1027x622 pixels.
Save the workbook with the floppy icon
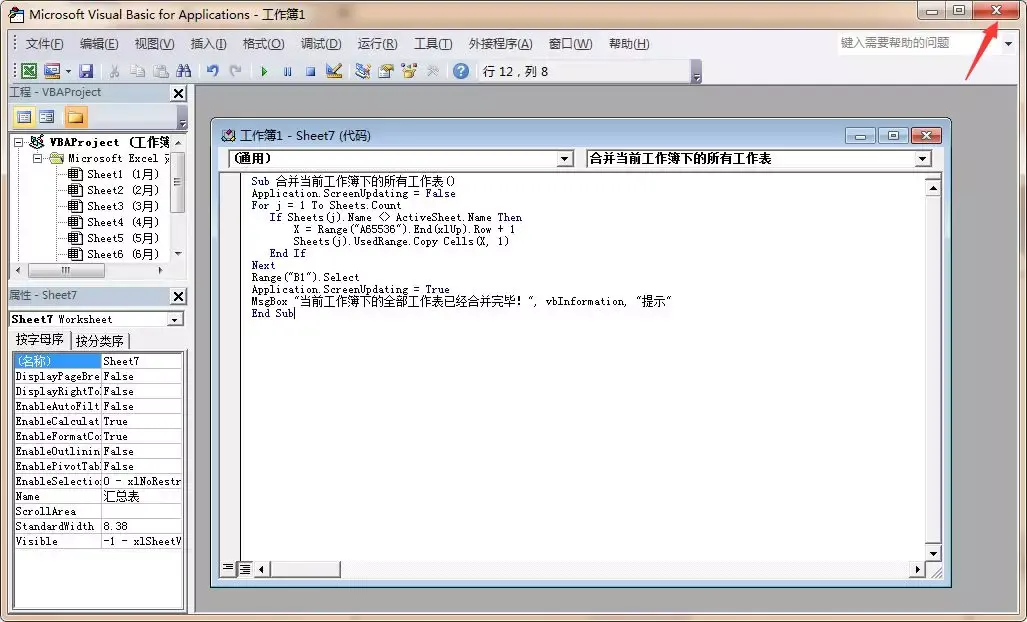click(x=86, y=71)
